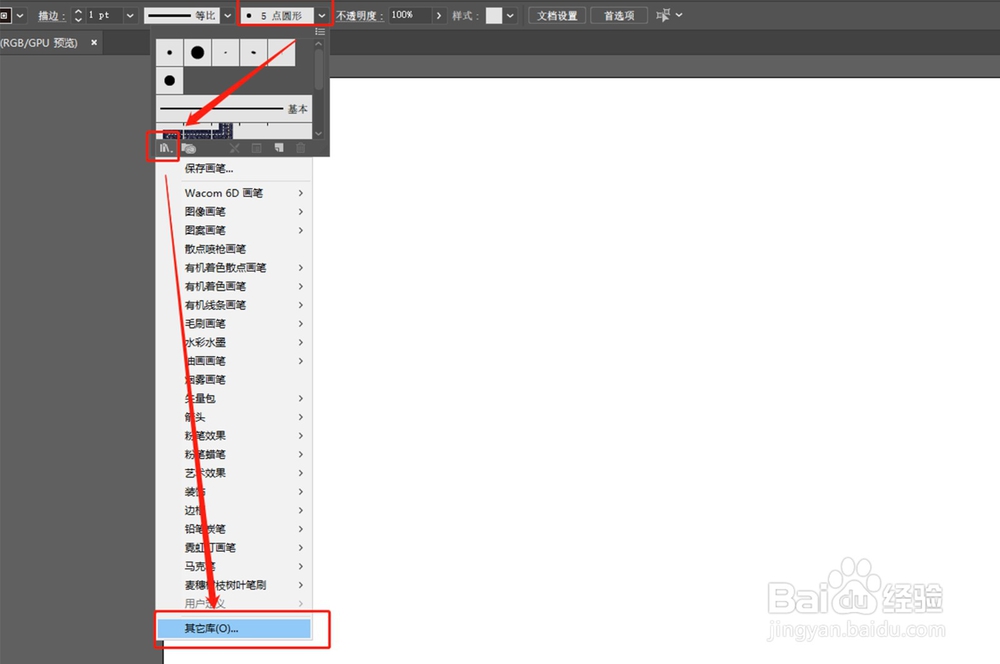
Task: Click the stroke weight stepper arrows
Action: coord(78,15)
